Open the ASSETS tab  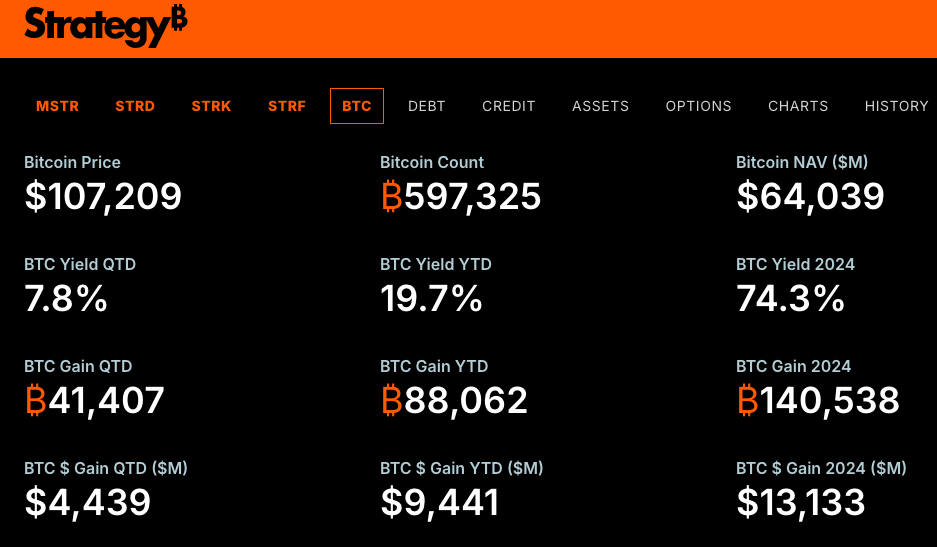600,106
